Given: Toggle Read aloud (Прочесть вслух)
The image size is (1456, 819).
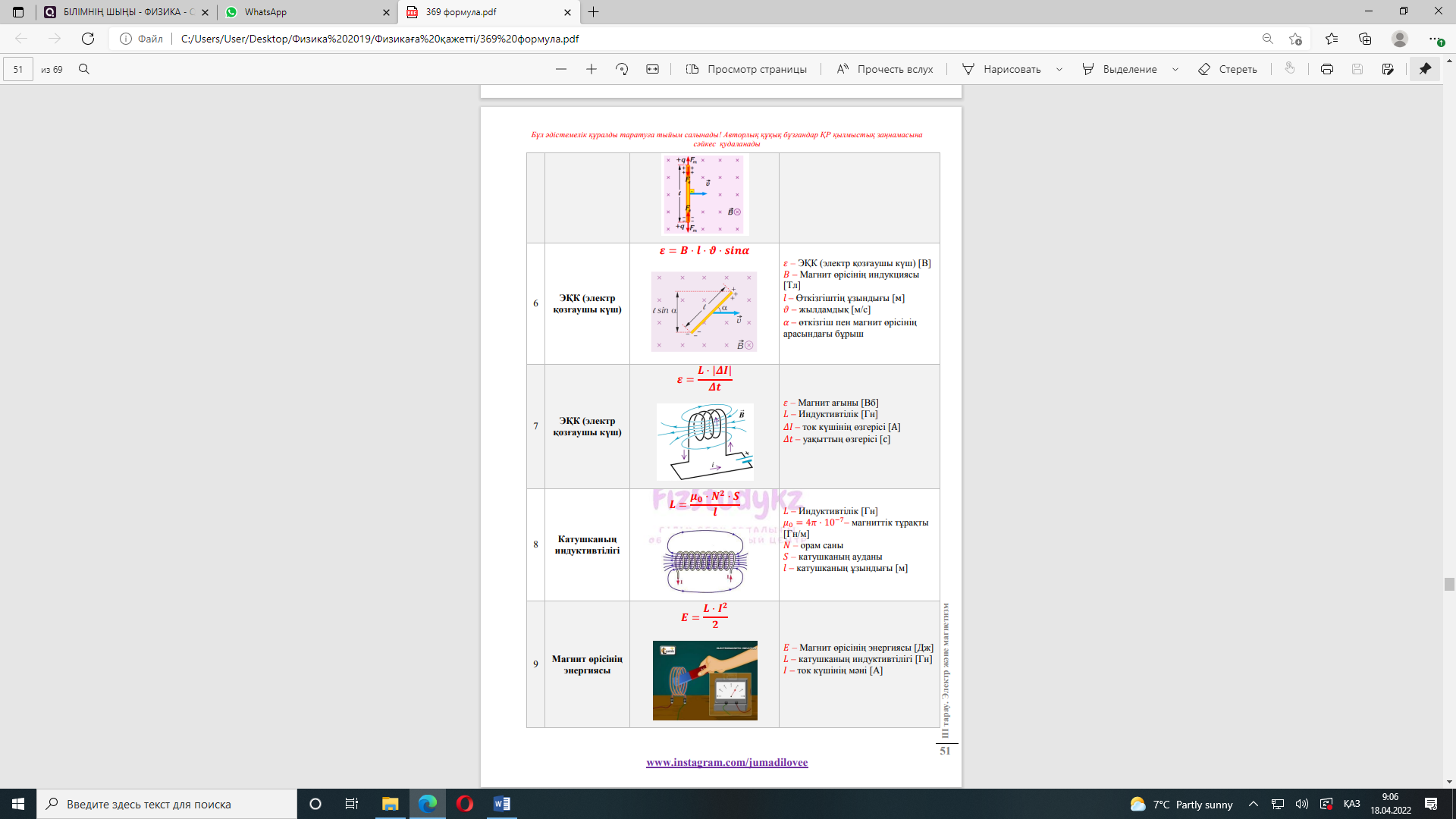Looking at the screenshot, I should click(x=884, y=69).
